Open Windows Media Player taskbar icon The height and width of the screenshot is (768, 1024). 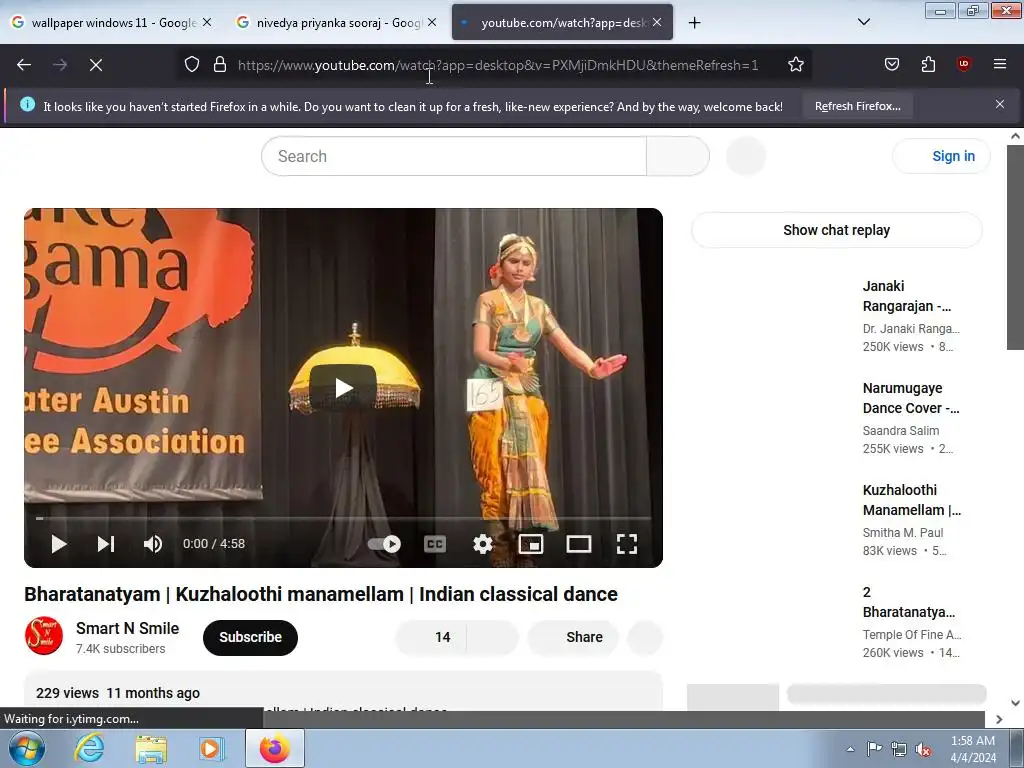(x=210, y=748)
